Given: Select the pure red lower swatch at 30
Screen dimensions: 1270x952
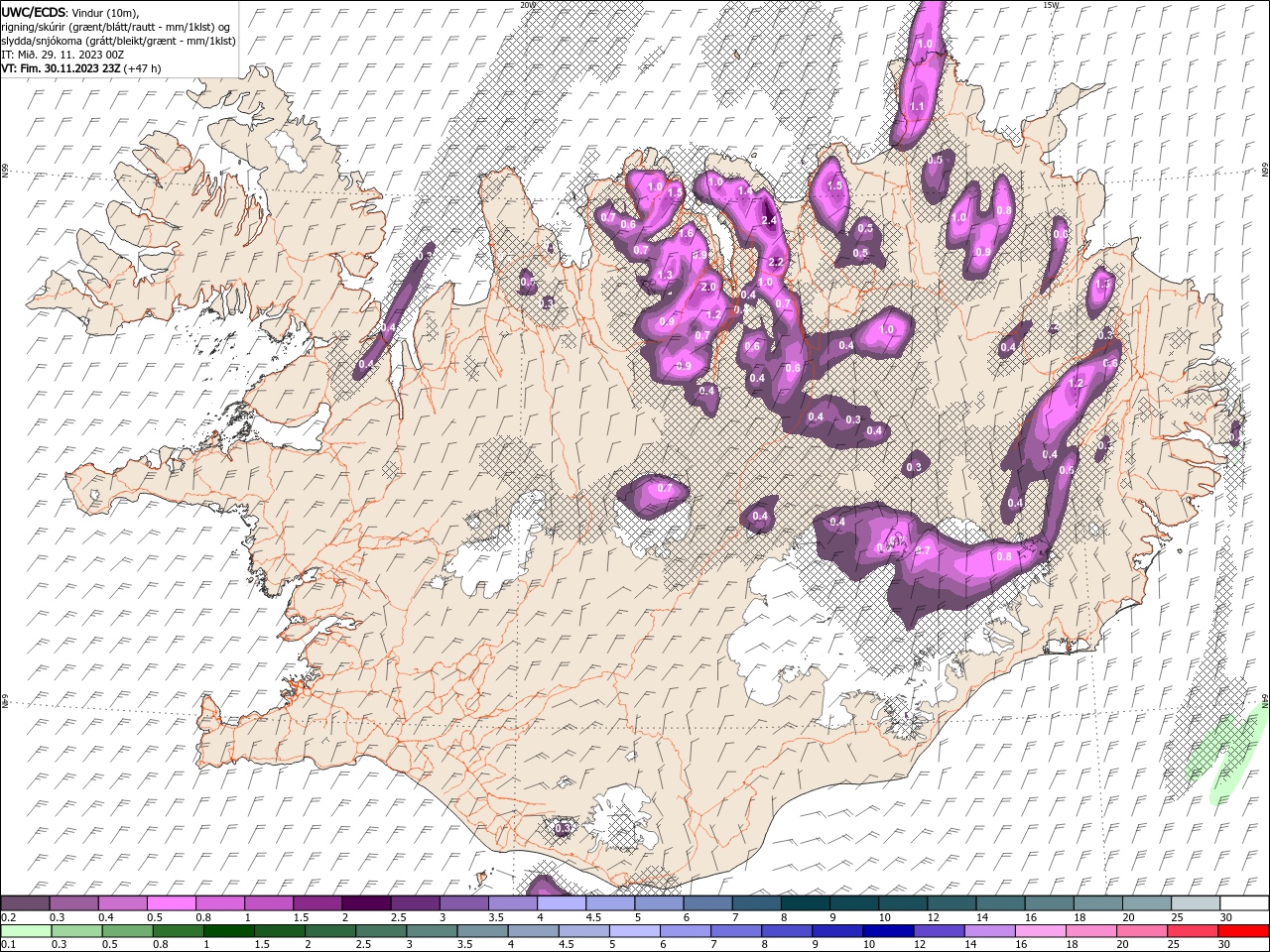Looking at the screenshot, I should coord(1243,931).
